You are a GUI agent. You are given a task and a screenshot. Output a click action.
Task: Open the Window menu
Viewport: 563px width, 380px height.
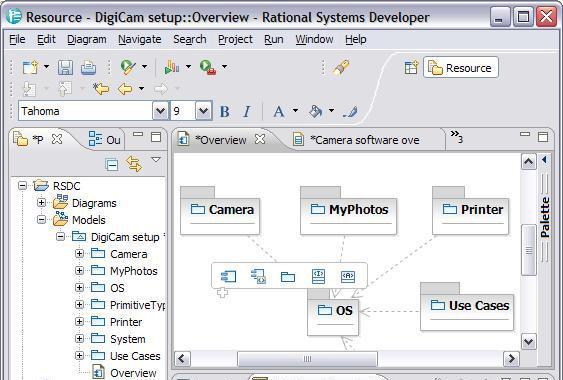point(314,39)
